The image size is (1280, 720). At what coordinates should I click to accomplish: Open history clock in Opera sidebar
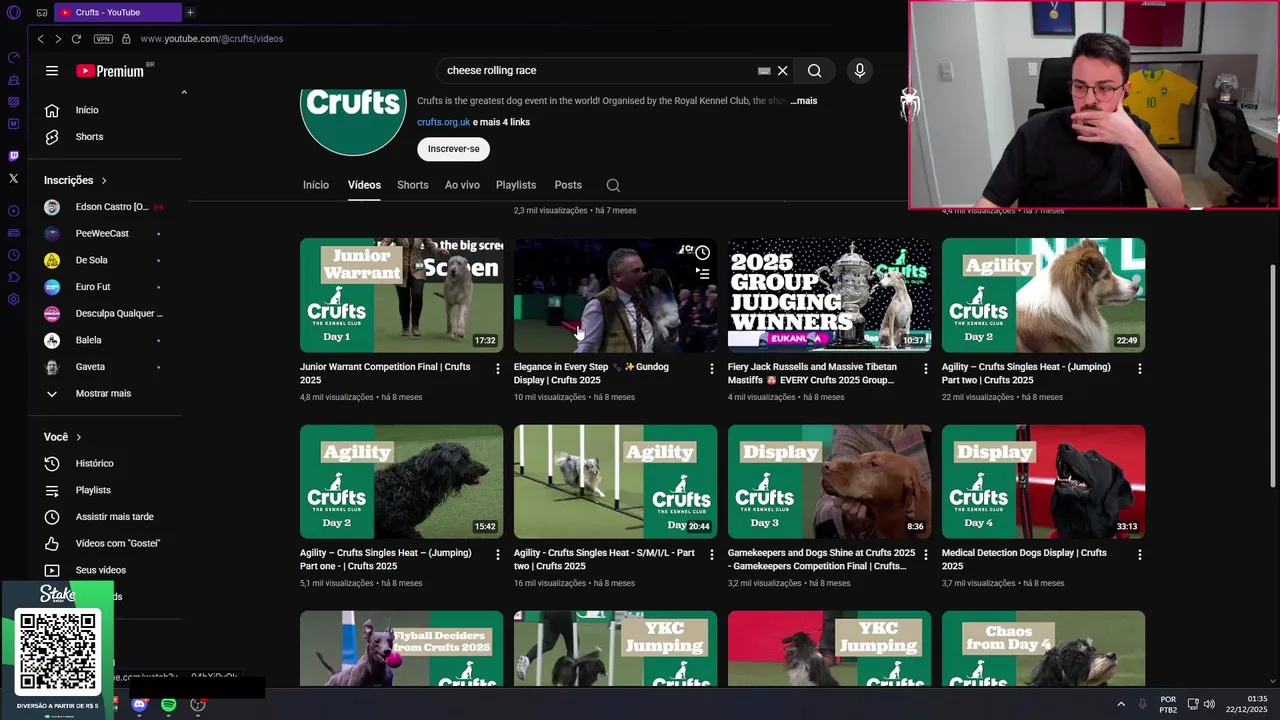pyautogui.click(x=13, y=255)
